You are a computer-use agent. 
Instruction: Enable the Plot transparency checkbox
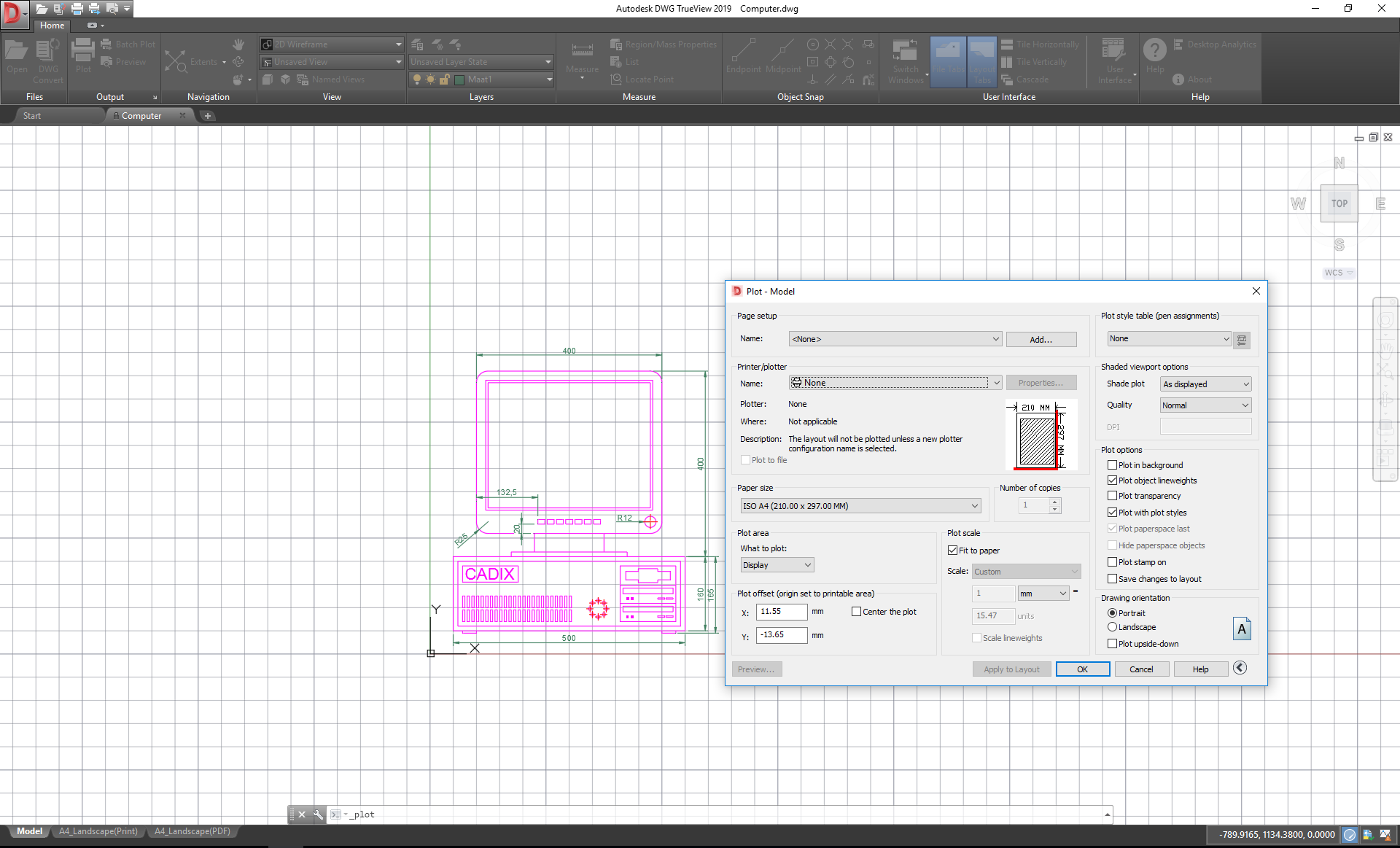pyautogui.click(x=1112, y=496)
